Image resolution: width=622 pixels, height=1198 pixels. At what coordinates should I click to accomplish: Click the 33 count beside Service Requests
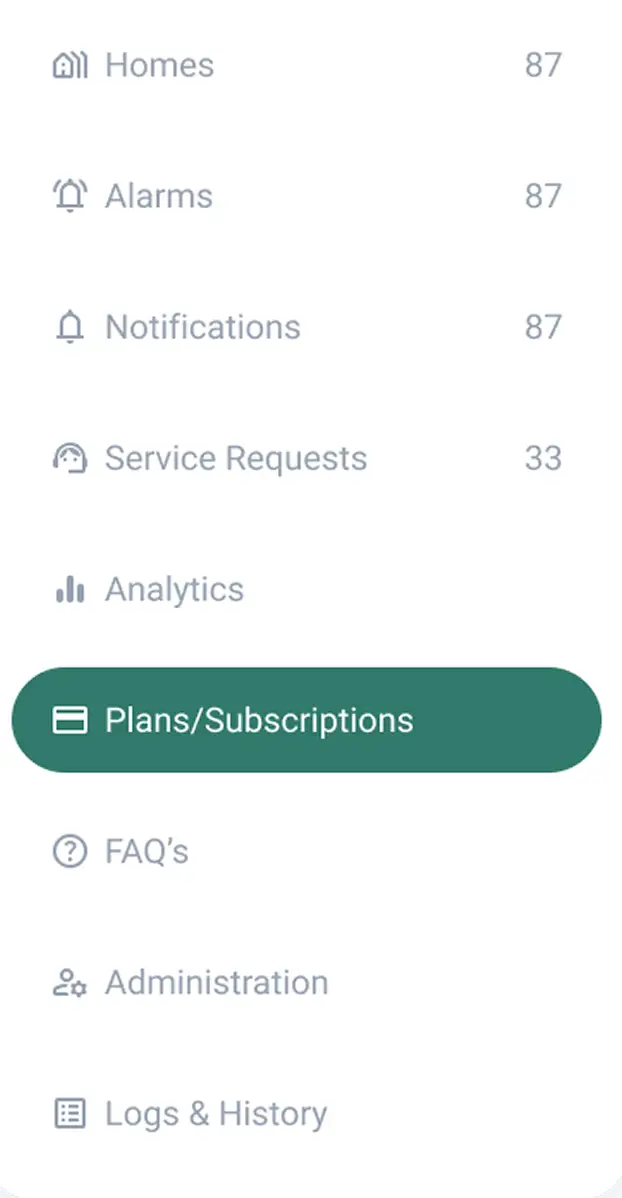click(x=545, y=458)
